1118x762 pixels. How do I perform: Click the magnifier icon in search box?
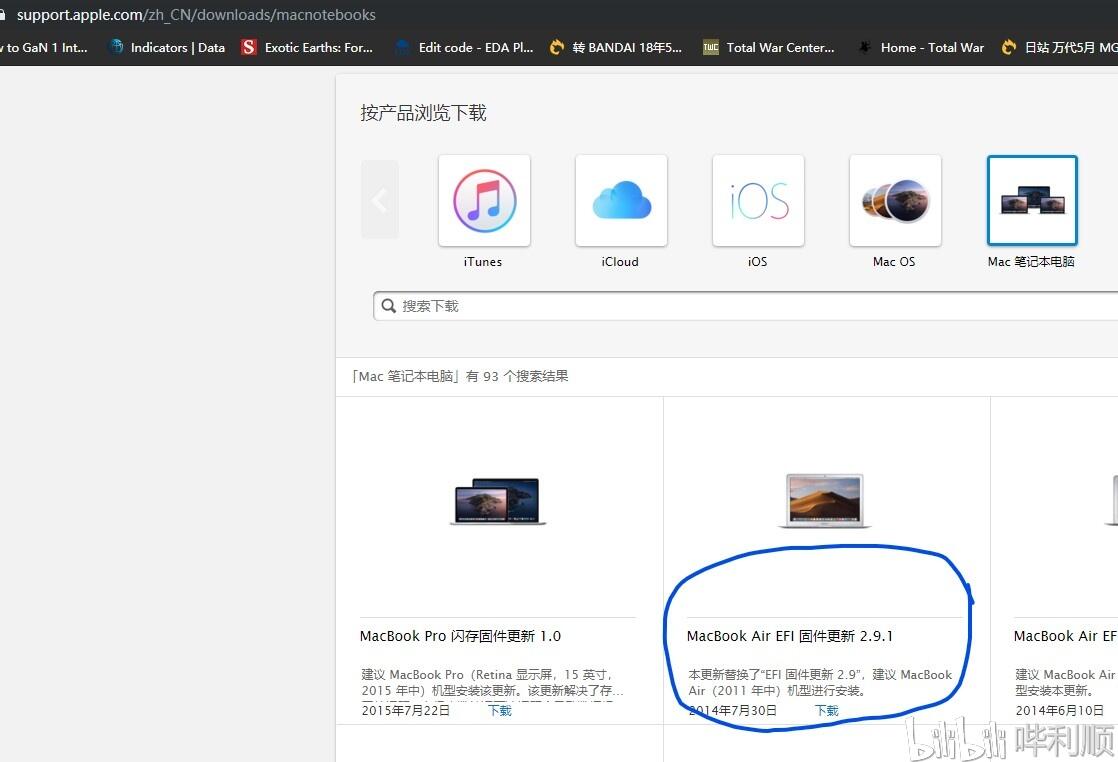pyautogui.click(x=389, y=306)
